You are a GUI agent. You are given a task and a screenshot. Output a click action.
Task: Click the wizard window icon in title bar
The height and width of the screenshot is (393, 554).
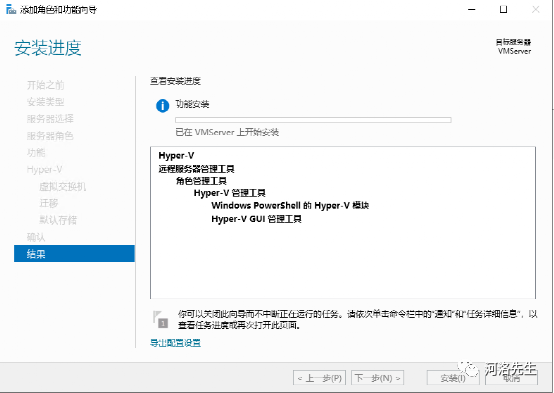(11, 10)
